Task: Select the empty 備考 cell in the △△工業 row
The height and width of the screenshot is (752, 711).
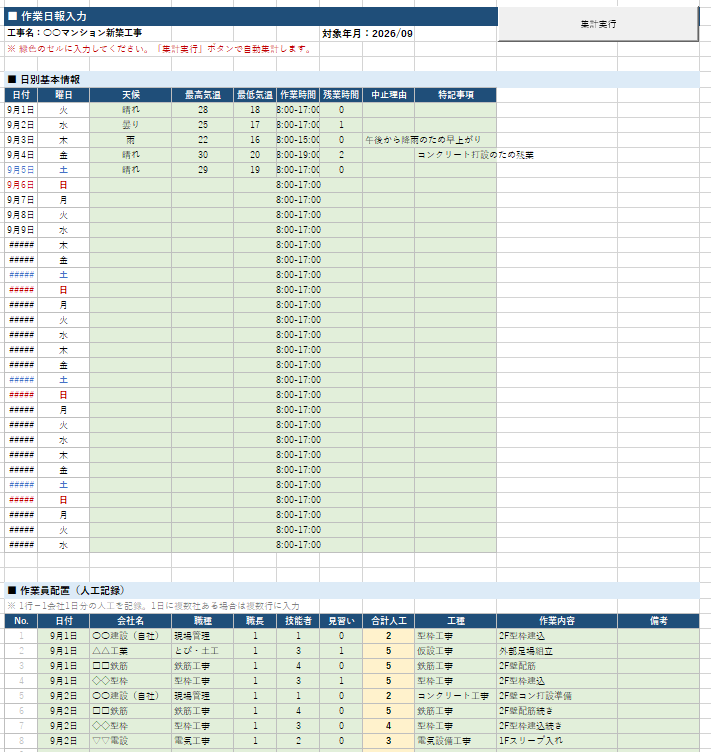Action: pos(658,651)
